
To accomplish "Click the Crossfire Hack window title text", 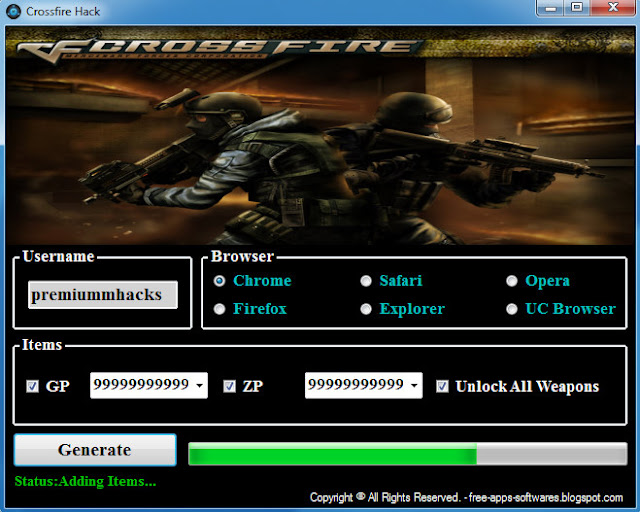I will pos(63,11).
